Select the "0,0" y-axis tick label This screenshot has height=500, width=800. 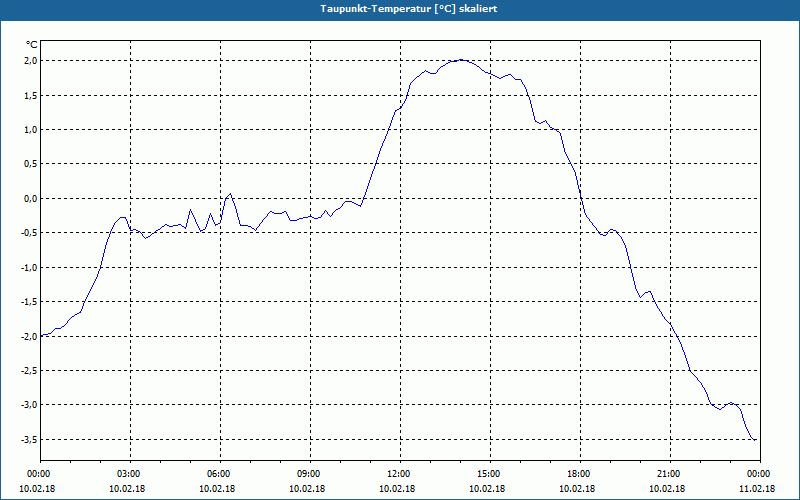coord(31,198)
